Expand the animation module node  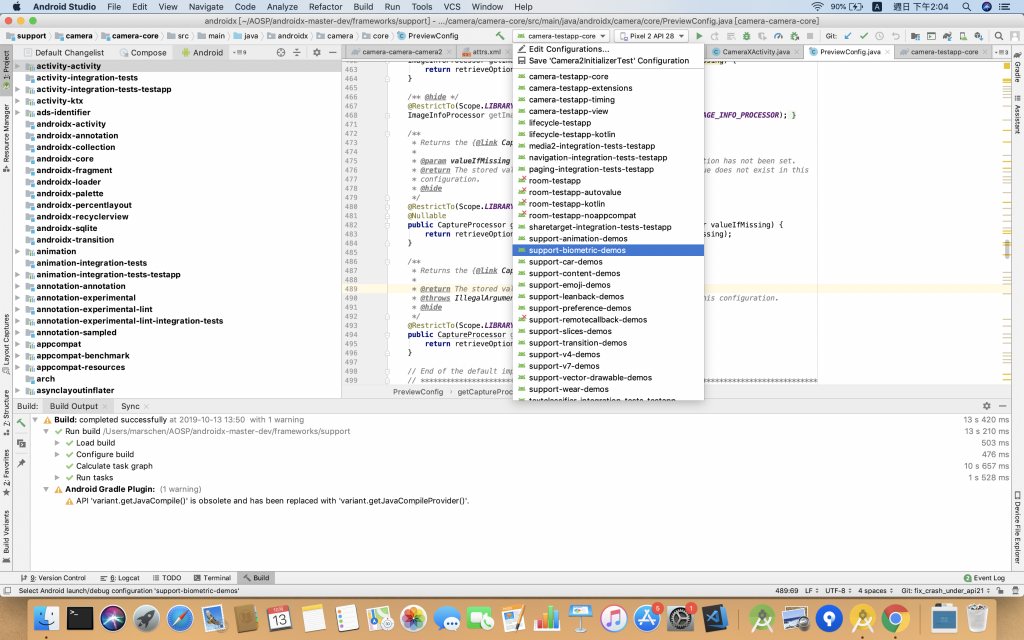click(x=18, y=251)
